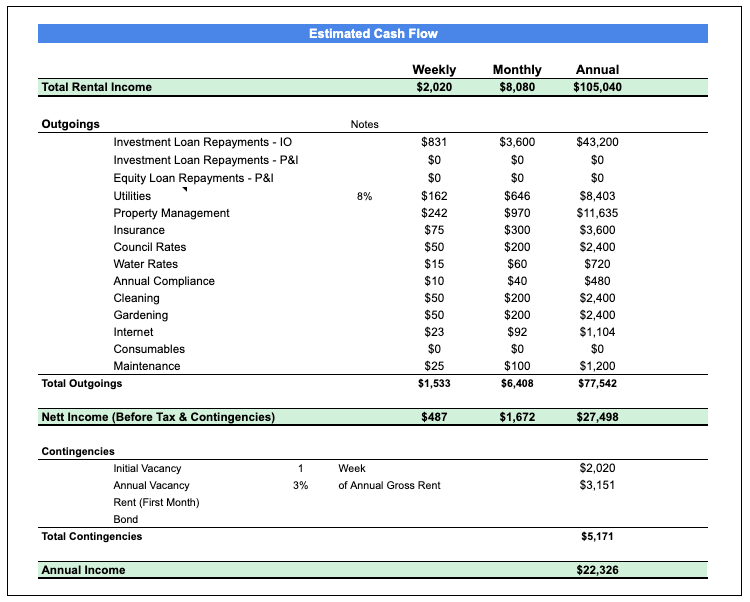Select the Monthly column header

pyautogui.click(x=517, y=70)
